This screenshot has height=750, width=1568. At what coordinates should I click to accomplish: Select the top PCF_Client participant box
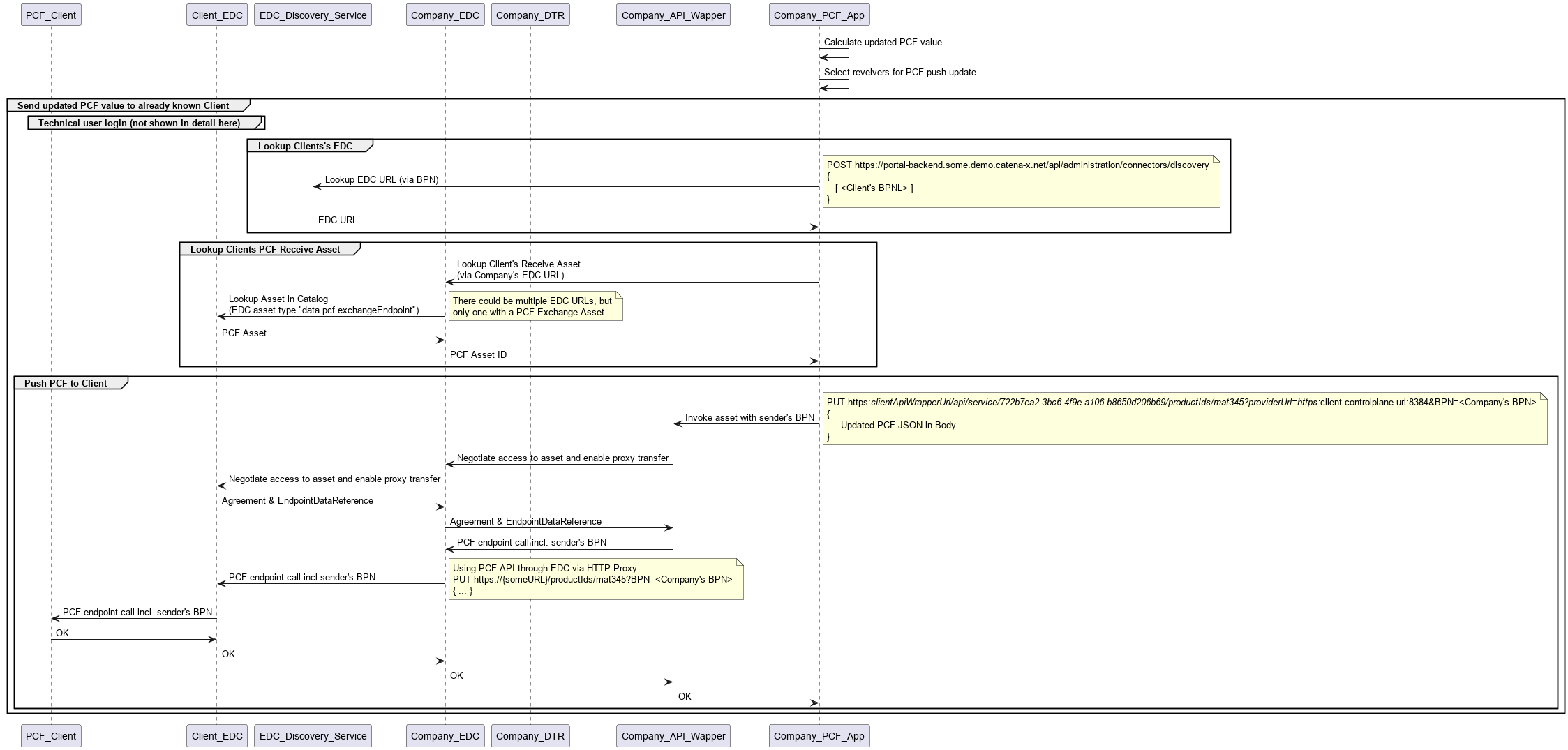pyautogui.click(x=51, y=15)
